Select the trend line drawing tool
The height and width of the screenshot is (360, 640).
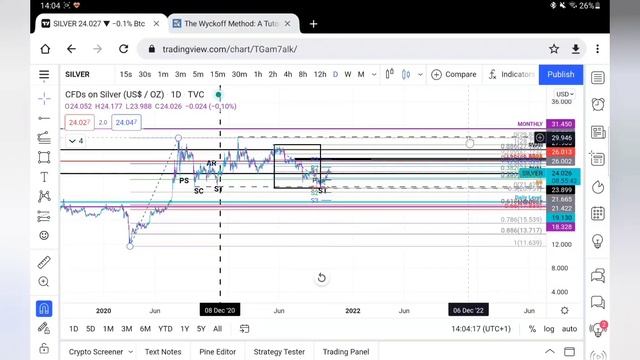[x=44, y=118]
